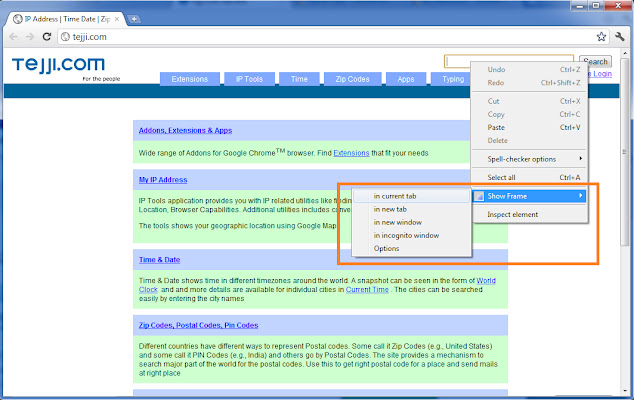Click the scrollbar down arrow
This screenshot has width=634, height=400.
[x=625, y=391]
